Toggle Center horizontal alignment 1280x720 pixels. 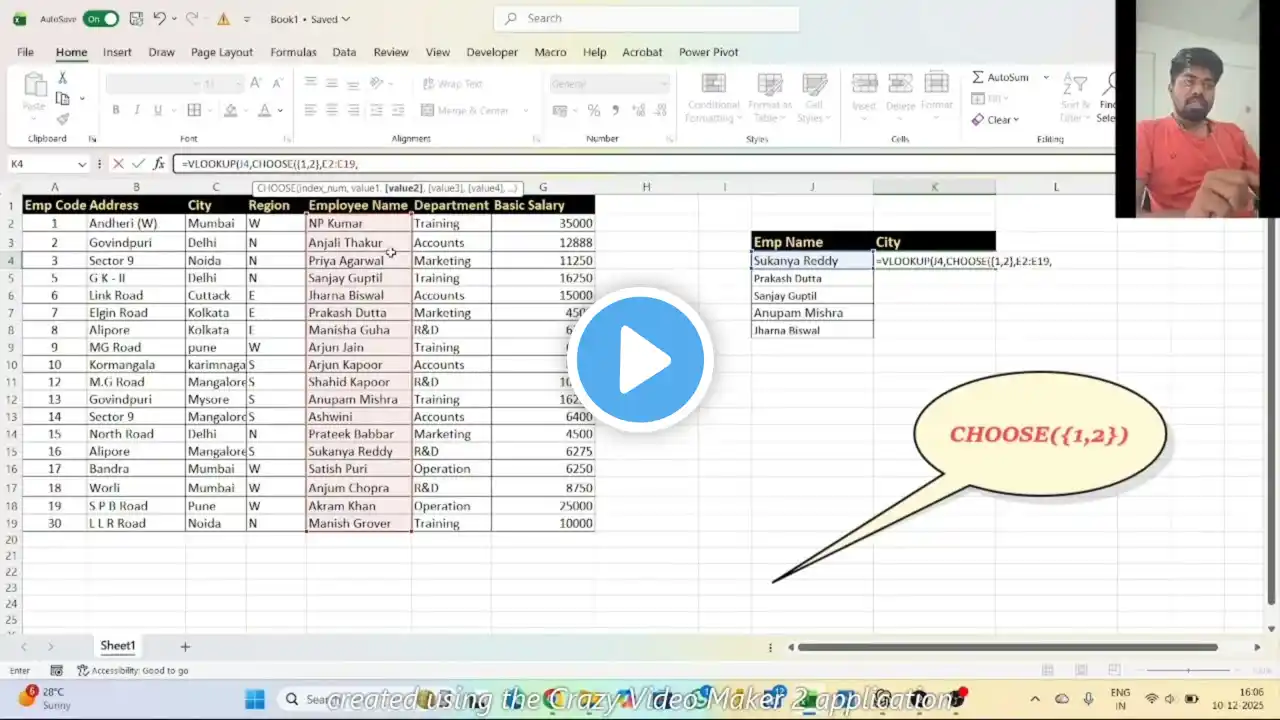331,110
